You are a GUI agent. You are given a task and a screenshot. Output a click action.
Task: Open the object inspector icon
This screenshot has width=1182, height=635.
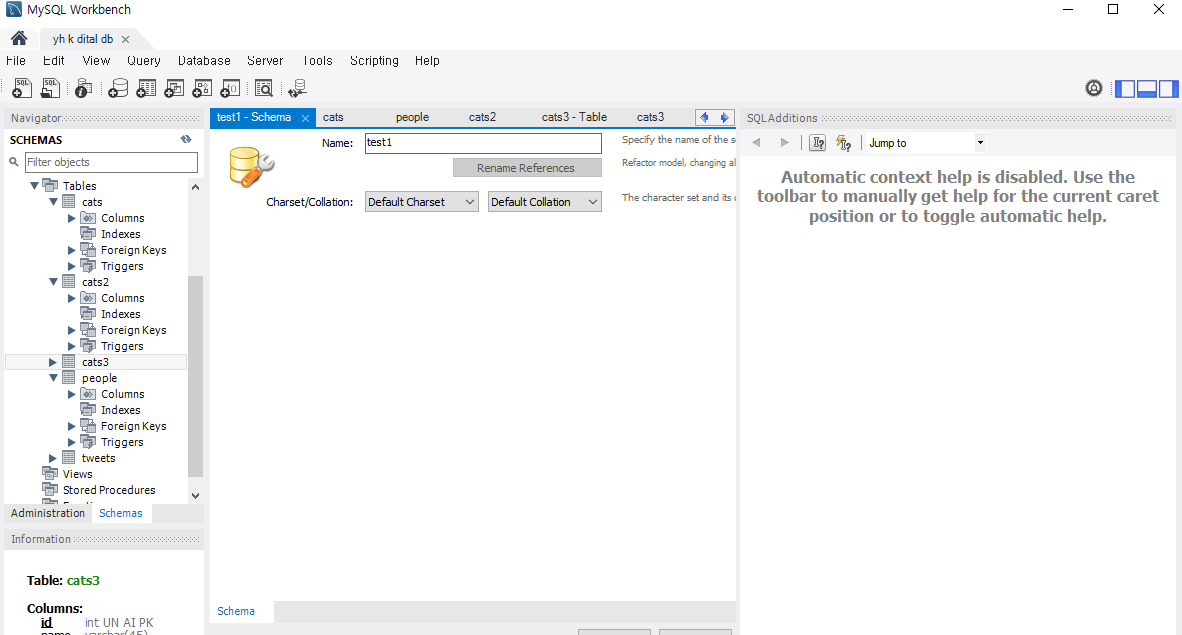[x=83, y=88]
